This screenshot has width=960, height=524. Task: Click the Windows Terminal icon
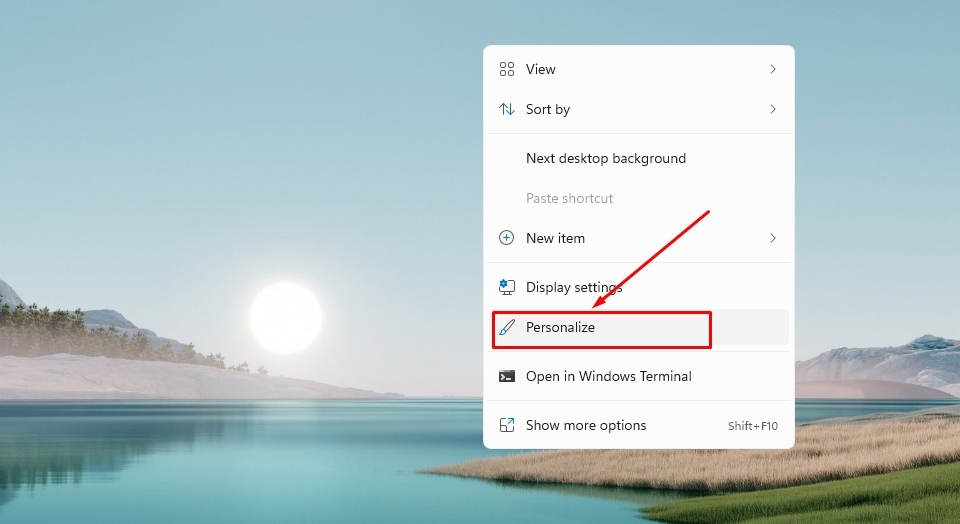point(506,376)
